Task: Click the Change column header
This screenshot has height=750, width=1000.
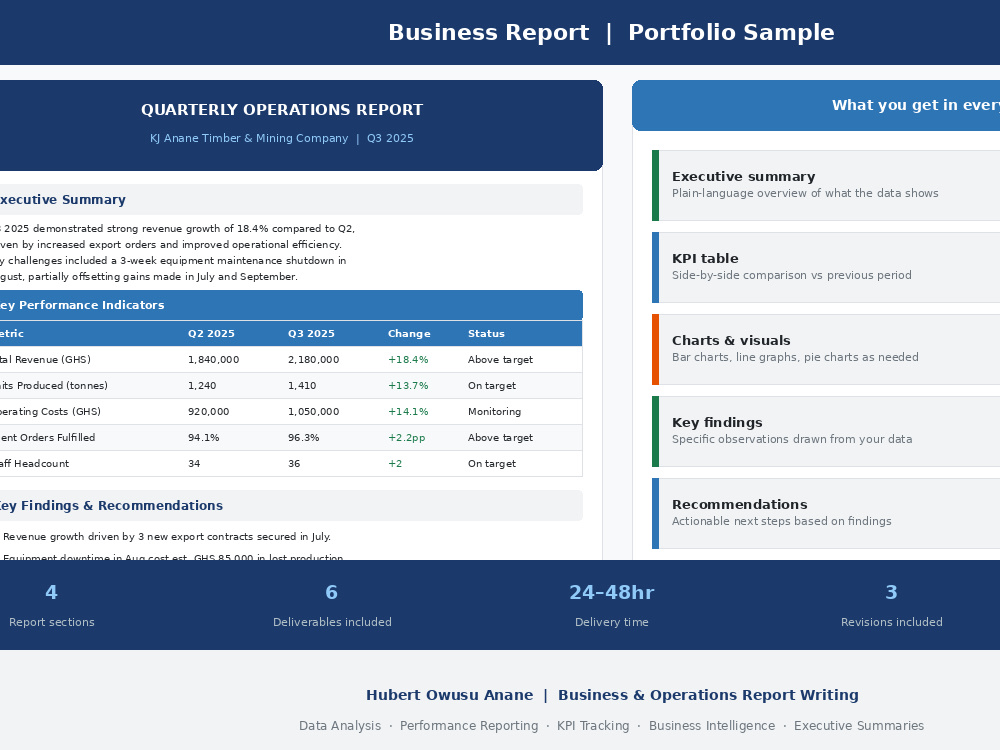Action: (x=409, y=334)
